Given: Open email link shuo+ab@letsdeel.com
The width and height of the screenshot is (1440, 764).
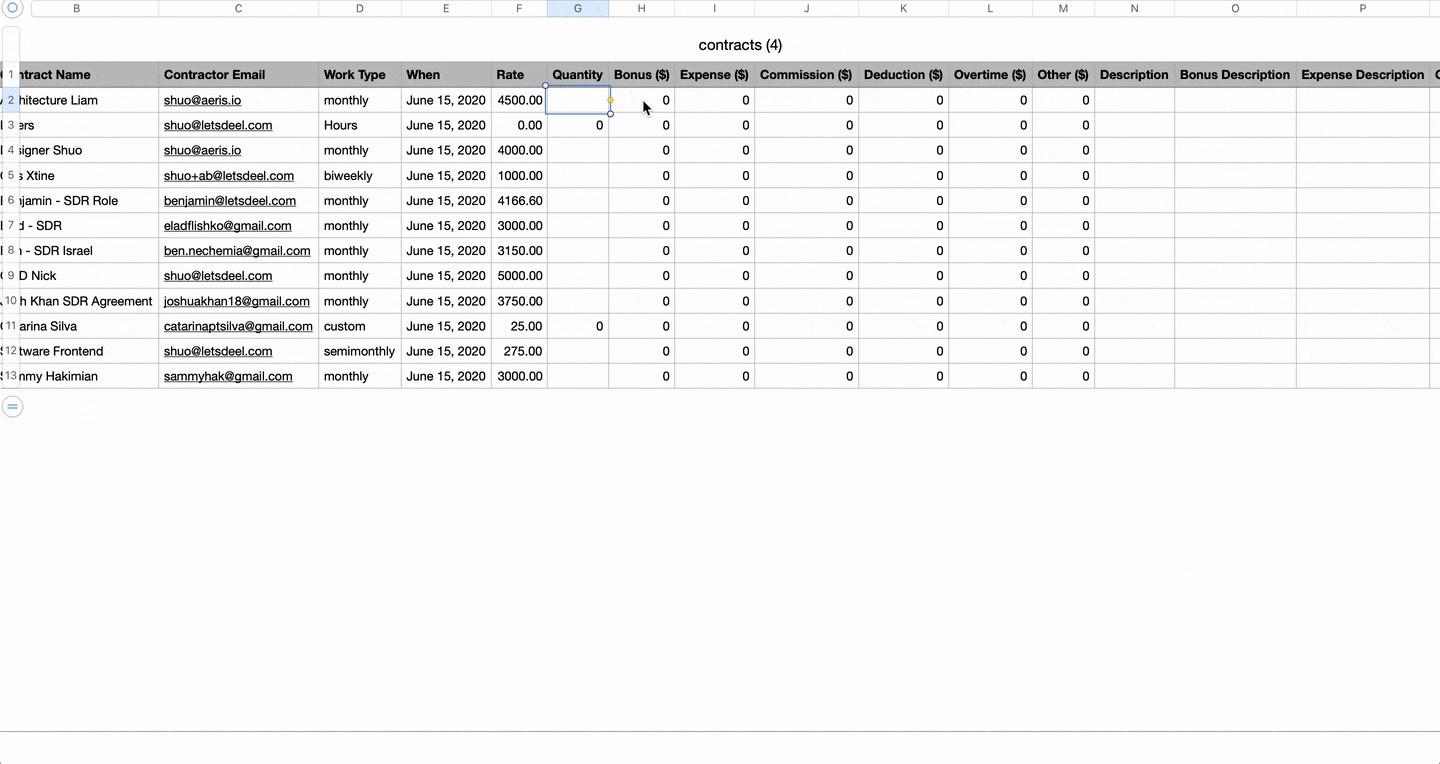Looking at the screenshot, I should (229, 176).
